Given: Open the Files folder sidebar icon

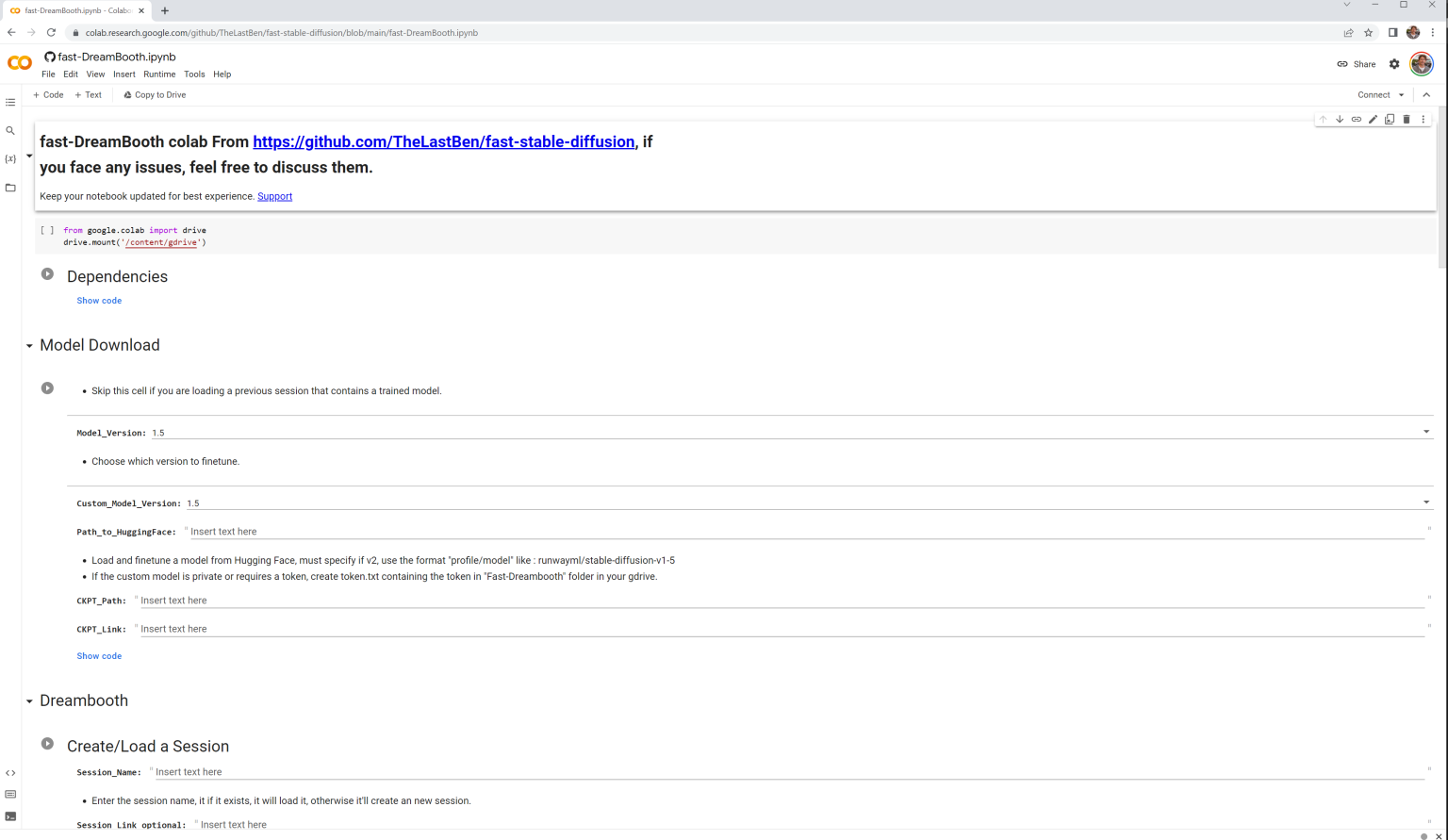Looking at the screenshot, I should pyautogui.click(x=10, y=188).
